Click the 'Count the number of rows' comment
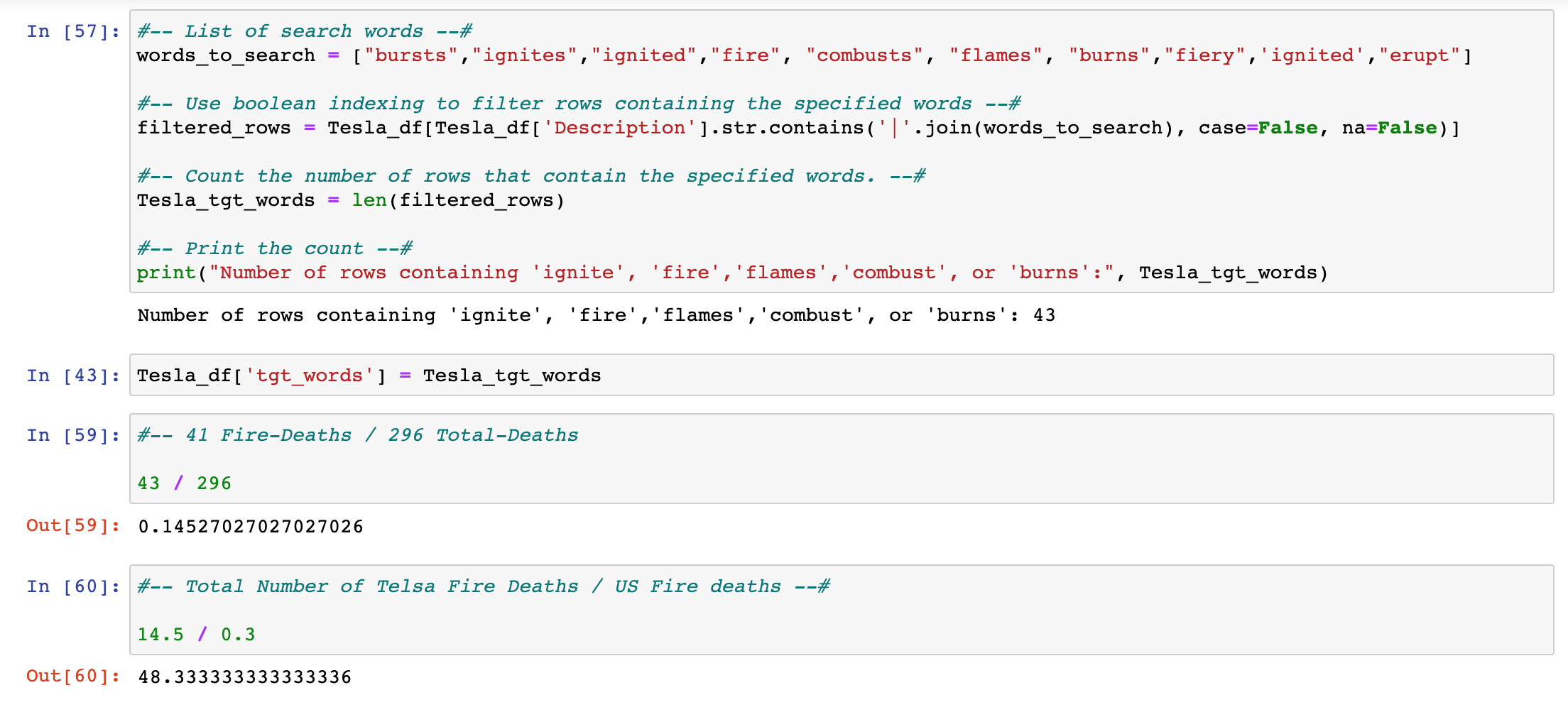Screen dimensions: 1568x717 pos(530,176)
